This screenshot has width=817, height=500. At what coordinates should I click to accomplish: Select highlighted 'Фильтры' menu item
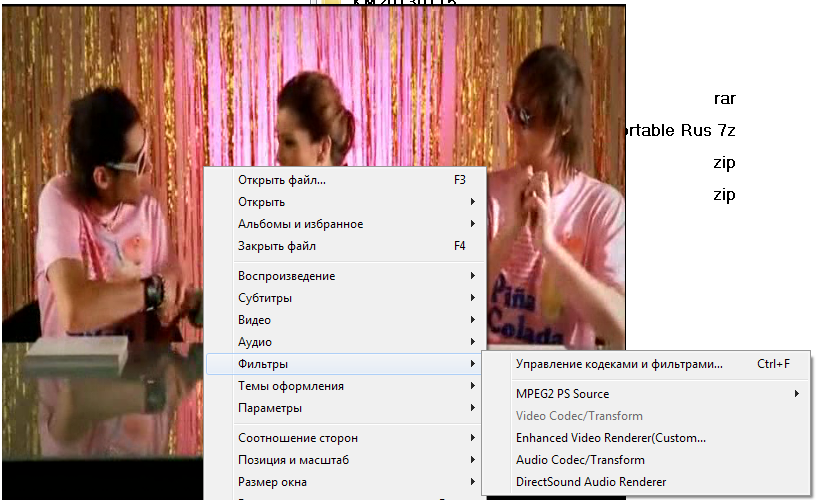(x=263, y=365)
